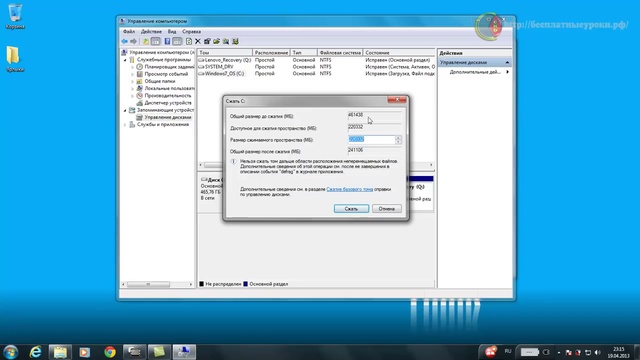Click the Open folder toolbar icon
The height and width of the screenshot is (360, 640).
(x=216, y=41)
